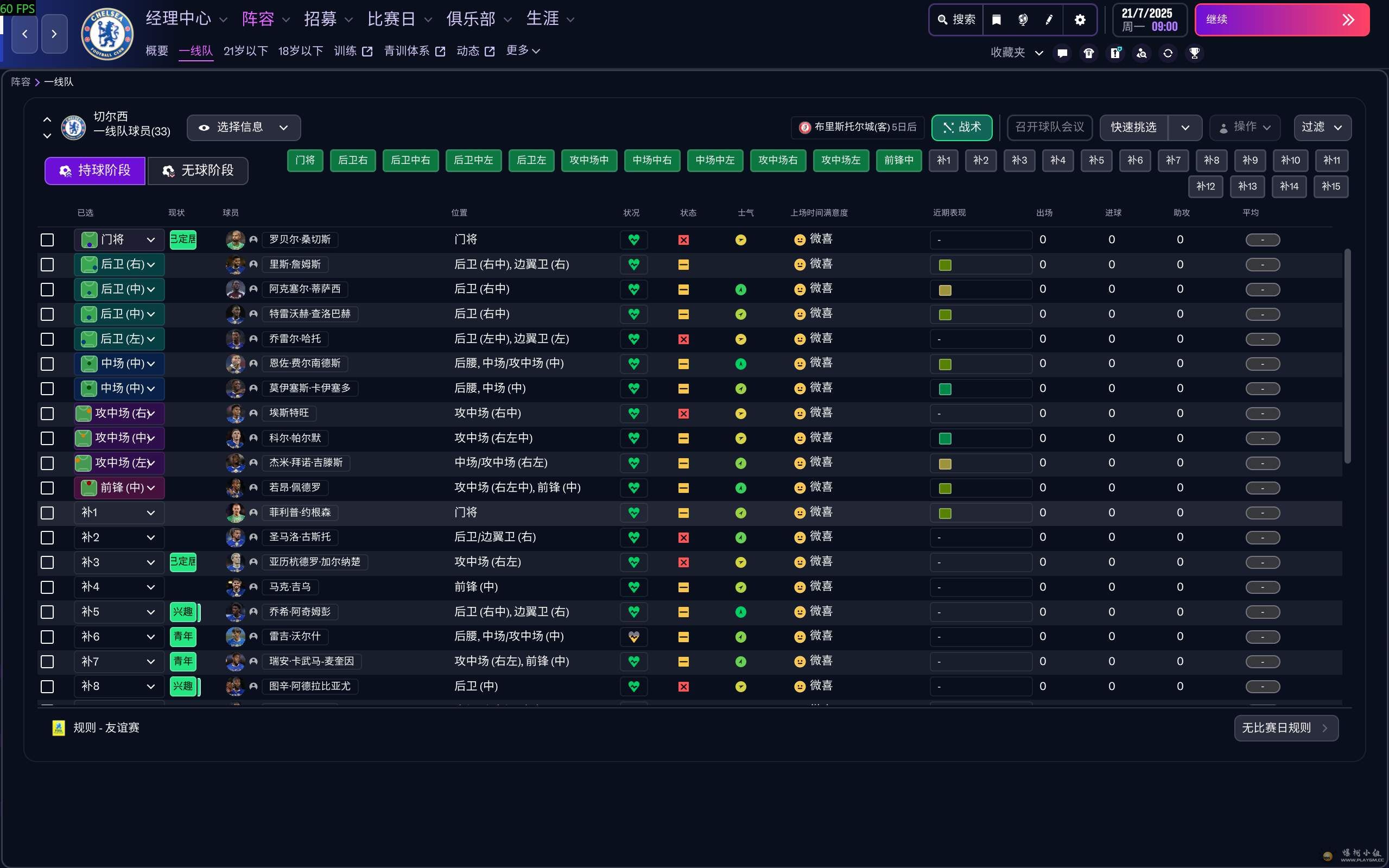
Task: Open the 补1 slot dropdown for 菲利普·约根森
Action: point(119,512)
